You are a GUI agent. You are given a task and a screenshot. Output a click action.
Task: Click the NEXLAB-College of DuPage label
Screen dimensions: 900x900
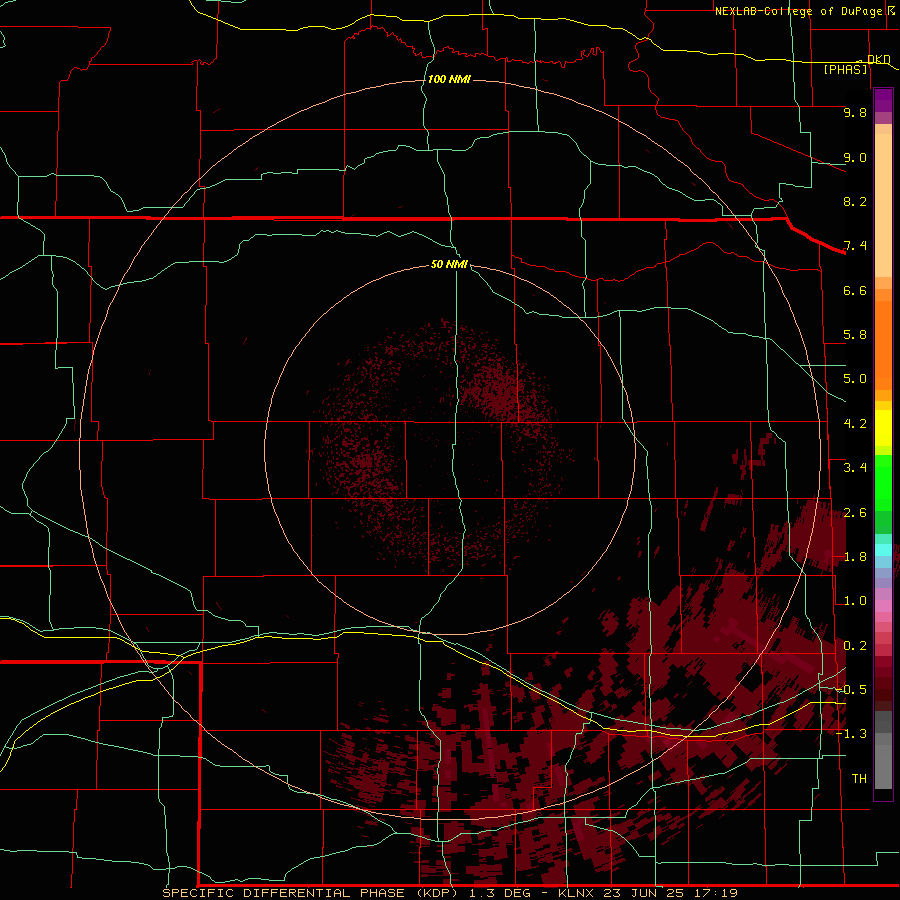tap(798, 11)
